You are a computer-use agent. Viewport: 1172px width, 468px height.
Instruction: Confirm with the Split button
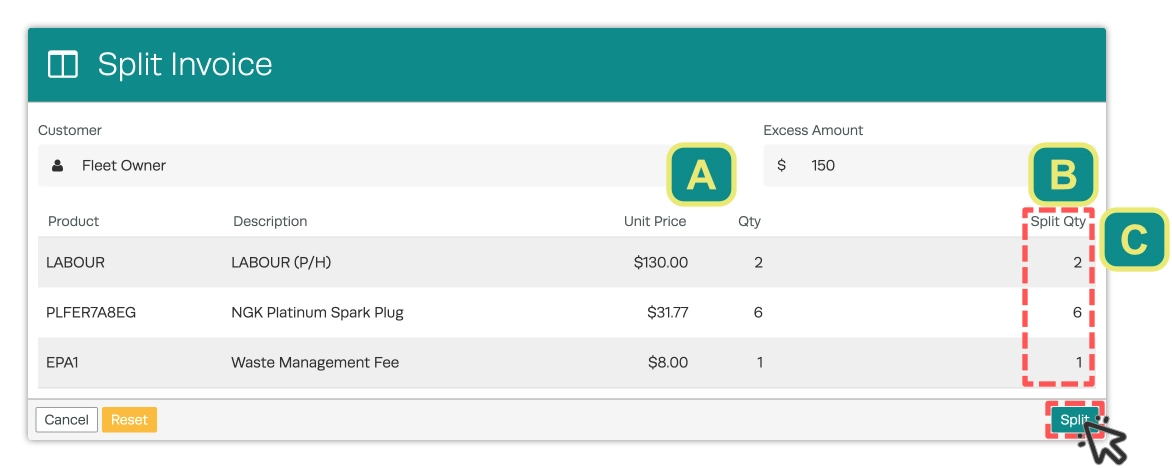pyautogui.click(x=1074, y=420)
